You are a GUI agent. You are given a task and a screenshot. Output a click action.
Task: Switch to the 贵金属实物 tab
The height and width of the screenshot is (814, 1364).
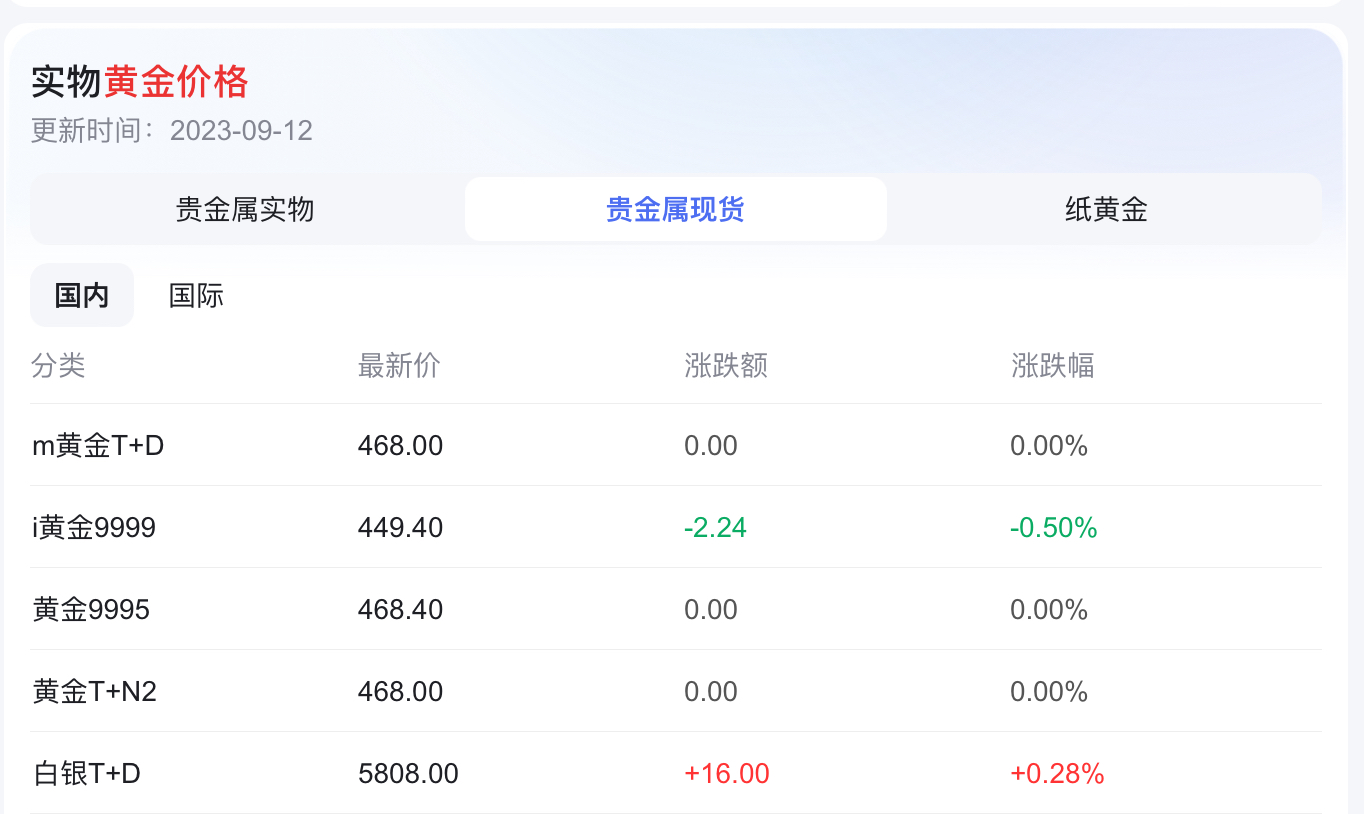click(246, 208)
